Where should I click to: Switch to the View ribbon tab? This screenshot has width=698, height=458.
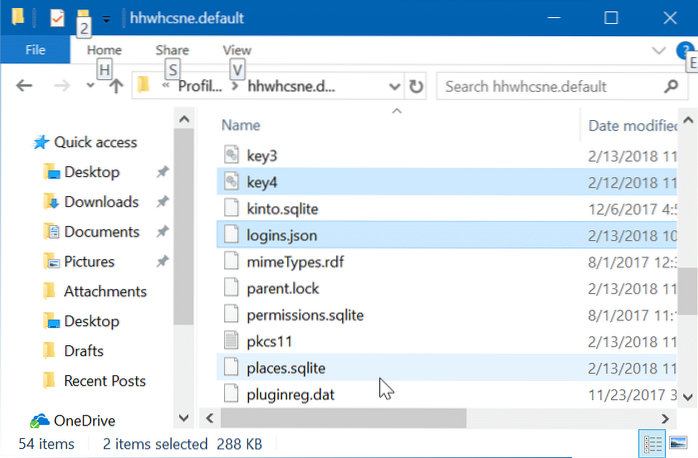point(237,49)
